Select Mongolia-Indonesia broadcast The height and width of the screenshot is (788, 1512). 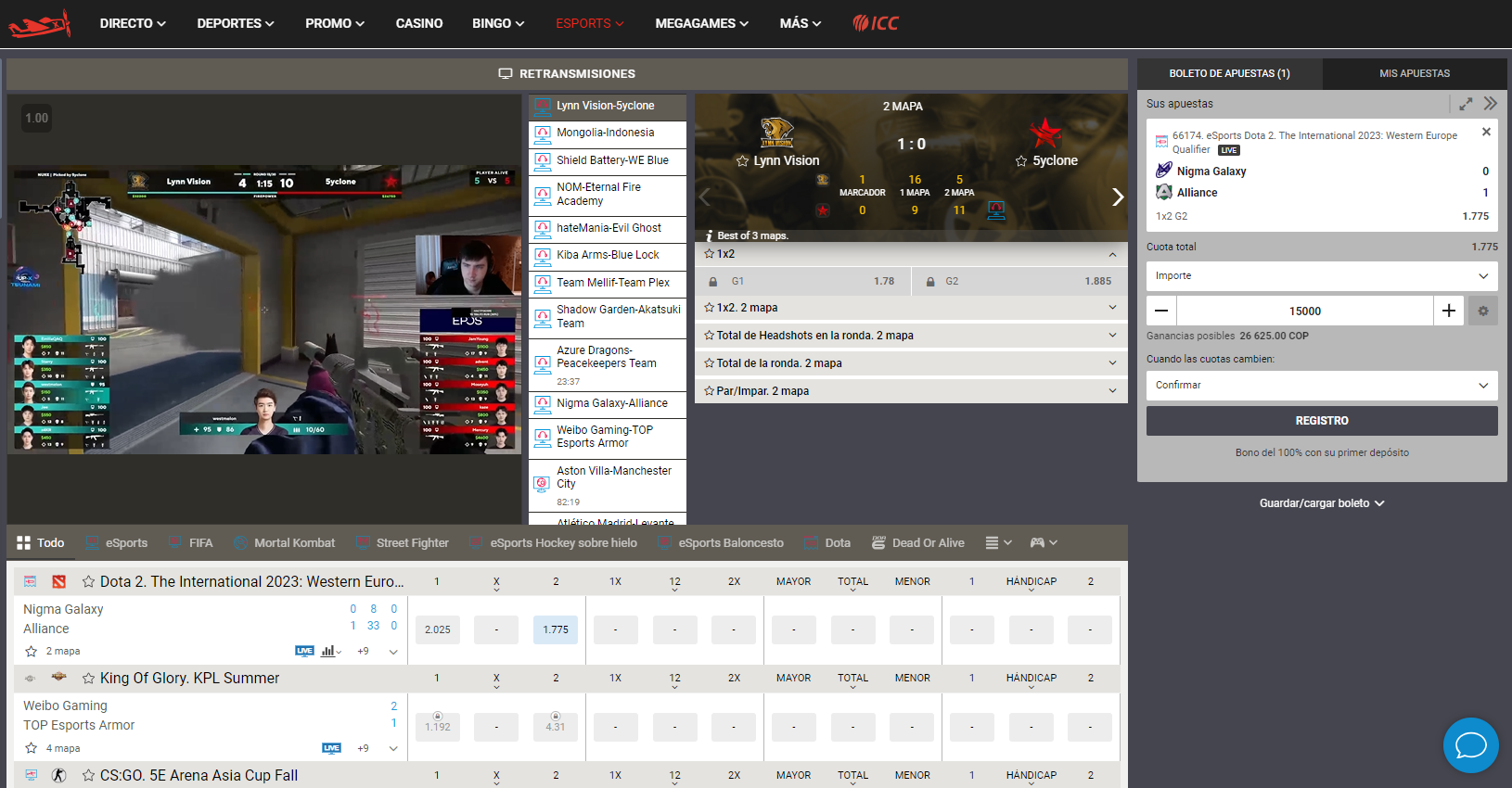click(x=608, y=133)
